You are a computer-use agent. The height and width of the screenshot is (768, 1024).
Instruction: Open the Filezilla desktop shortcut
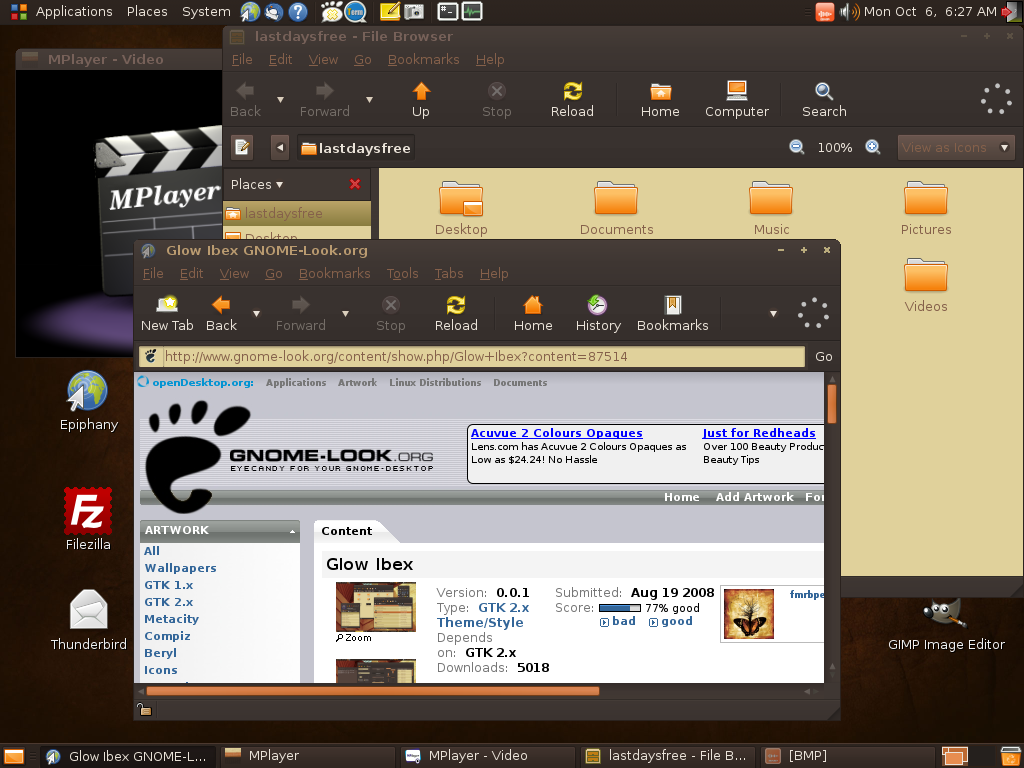pos(88,519)
